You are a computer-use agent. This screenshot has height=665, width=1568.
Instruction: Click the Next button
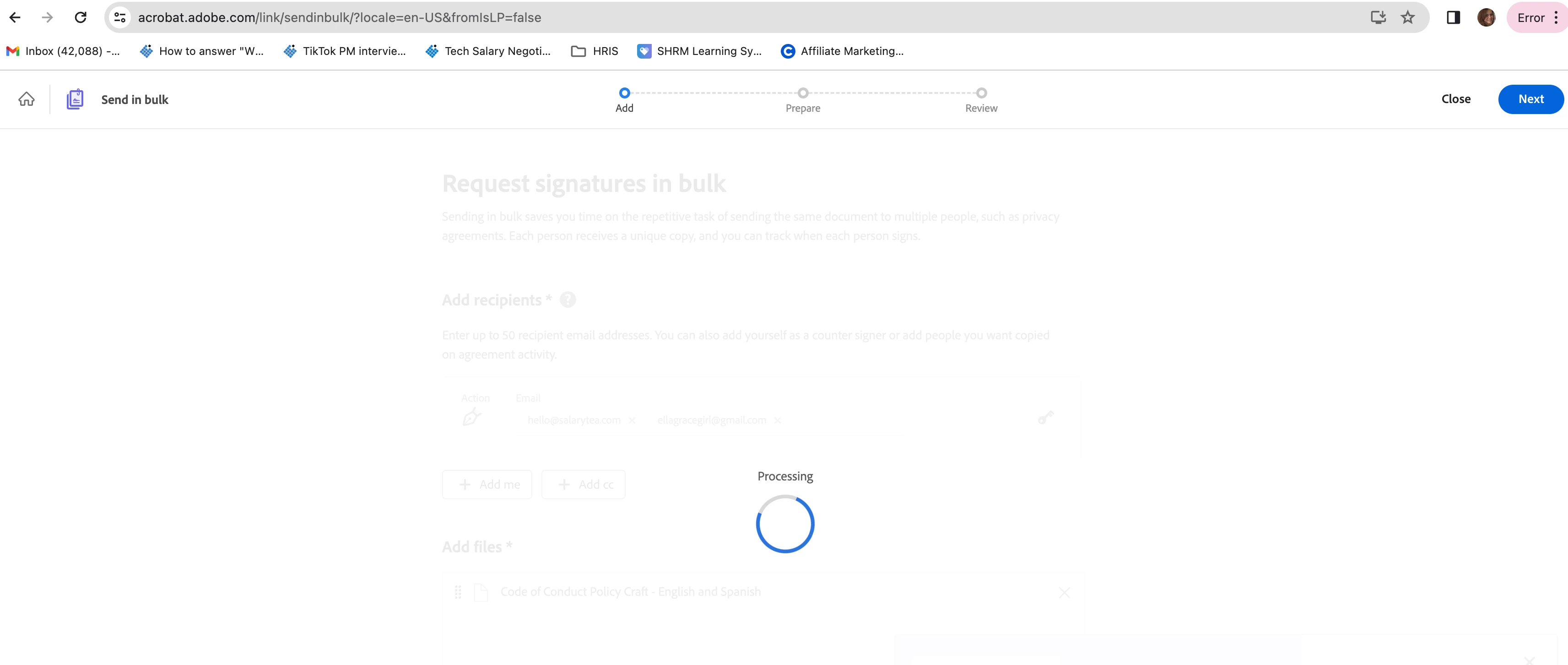point(1530,99)
